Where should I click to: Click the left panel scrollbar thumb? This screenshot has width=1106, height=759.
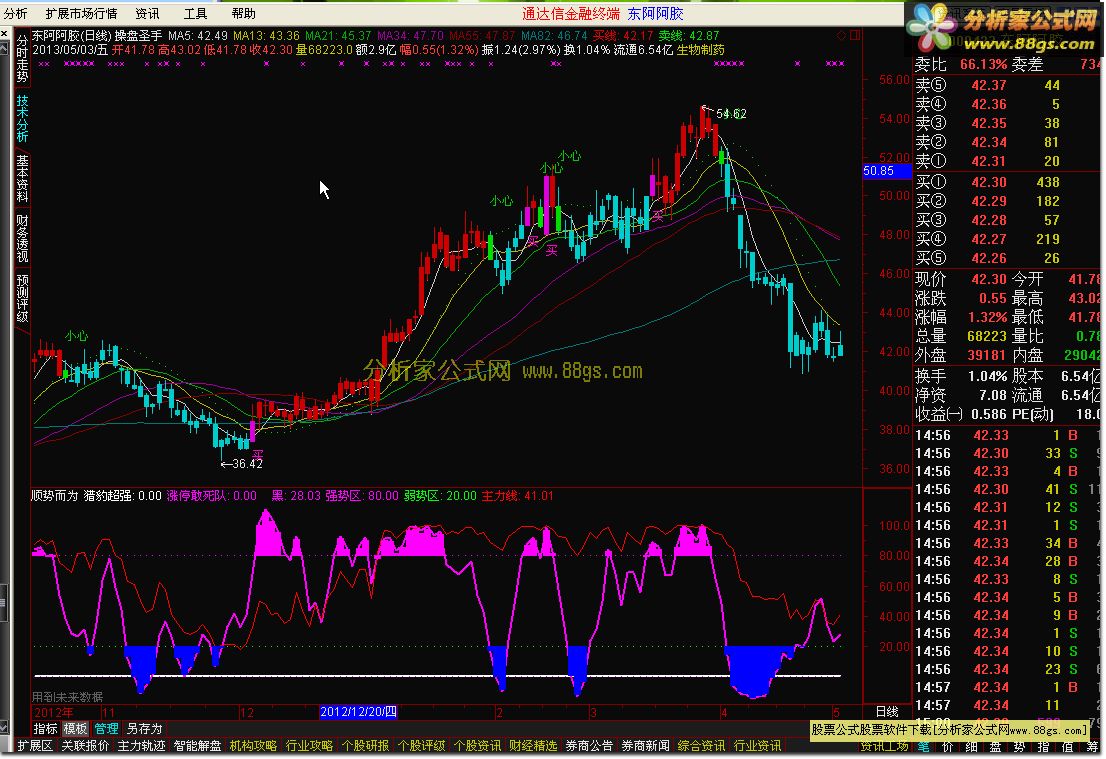click(x=4, y=603)
